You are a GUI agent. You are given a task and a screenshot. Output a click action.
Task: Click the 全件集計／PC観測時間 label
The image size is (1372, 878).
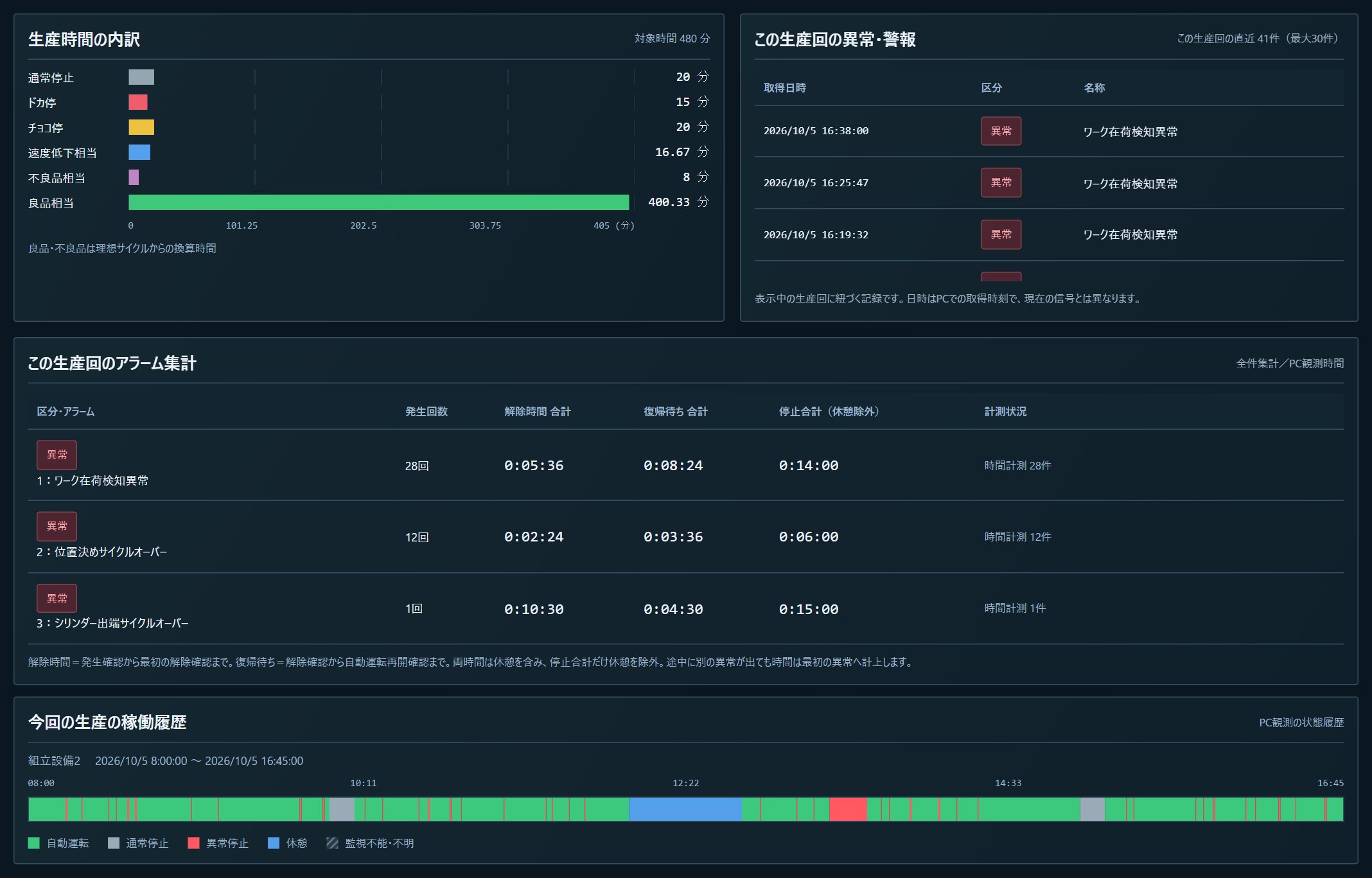tap(1290, 364)
